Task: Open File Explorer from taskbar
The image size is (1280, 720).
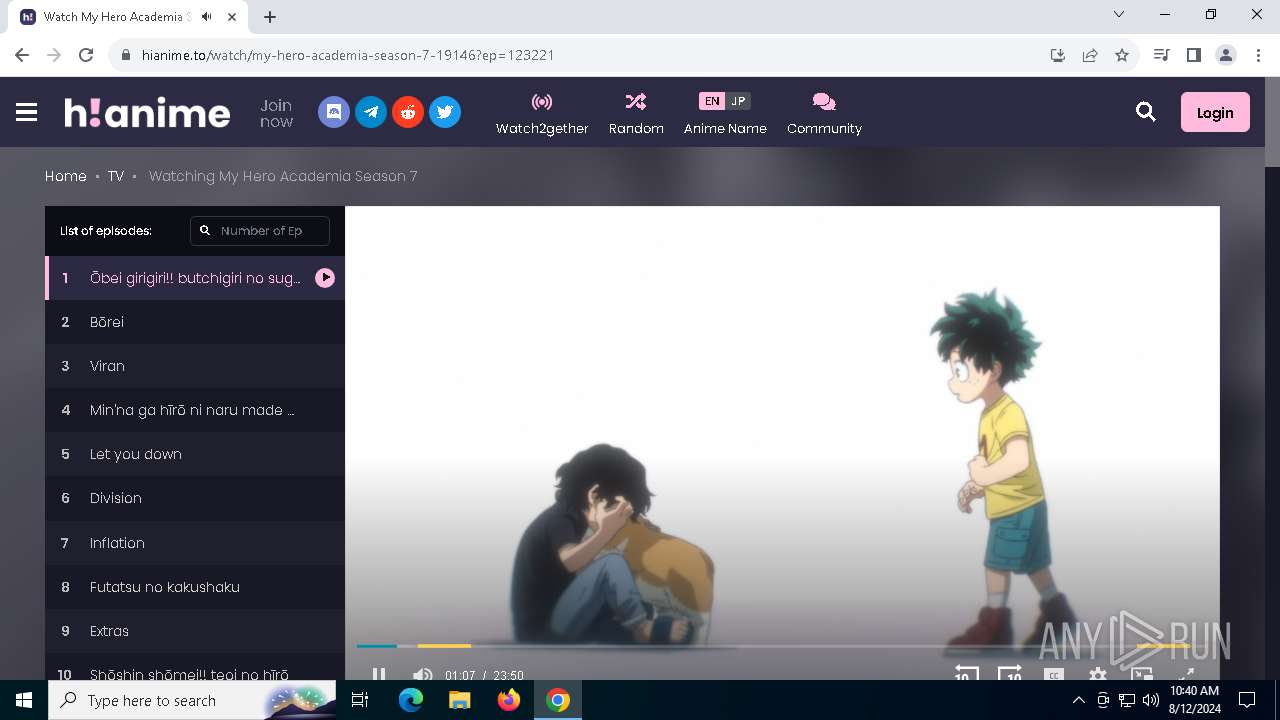Action: click(x=460, y=700)
